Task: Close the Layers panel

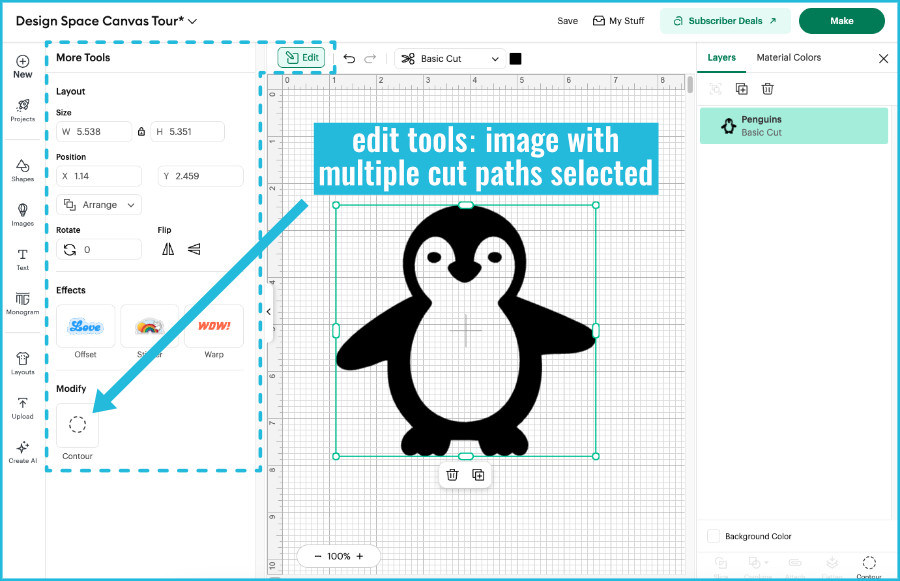Action: (883, 58)
